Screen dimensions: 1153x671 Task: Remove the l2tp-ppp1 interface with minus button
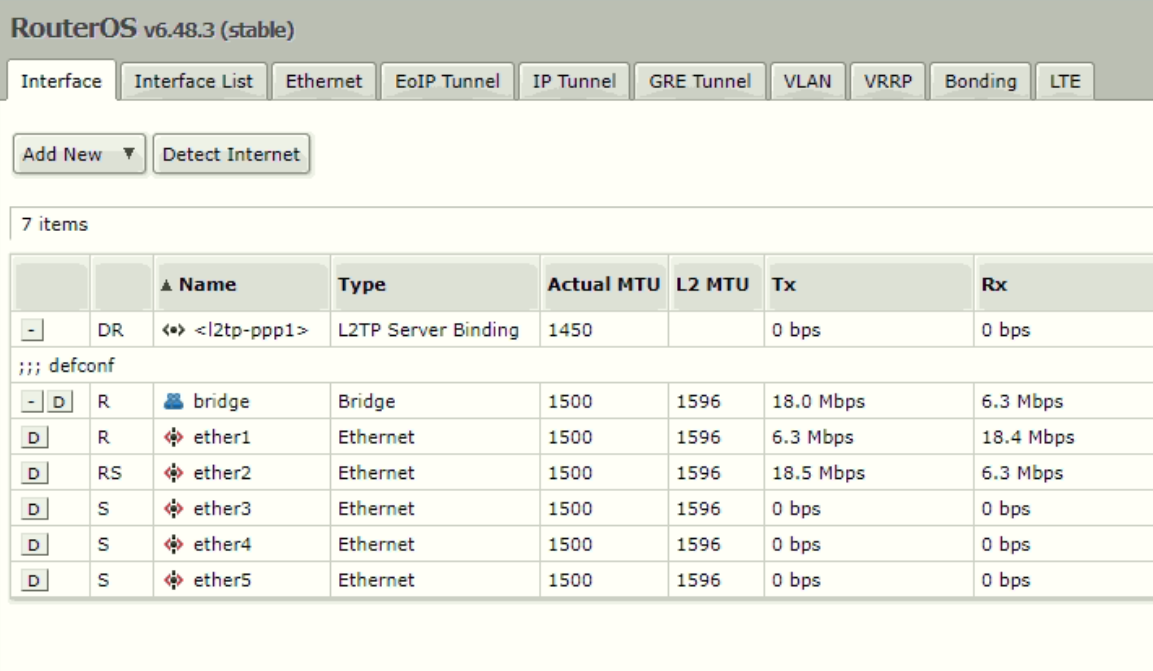[32, 330]
